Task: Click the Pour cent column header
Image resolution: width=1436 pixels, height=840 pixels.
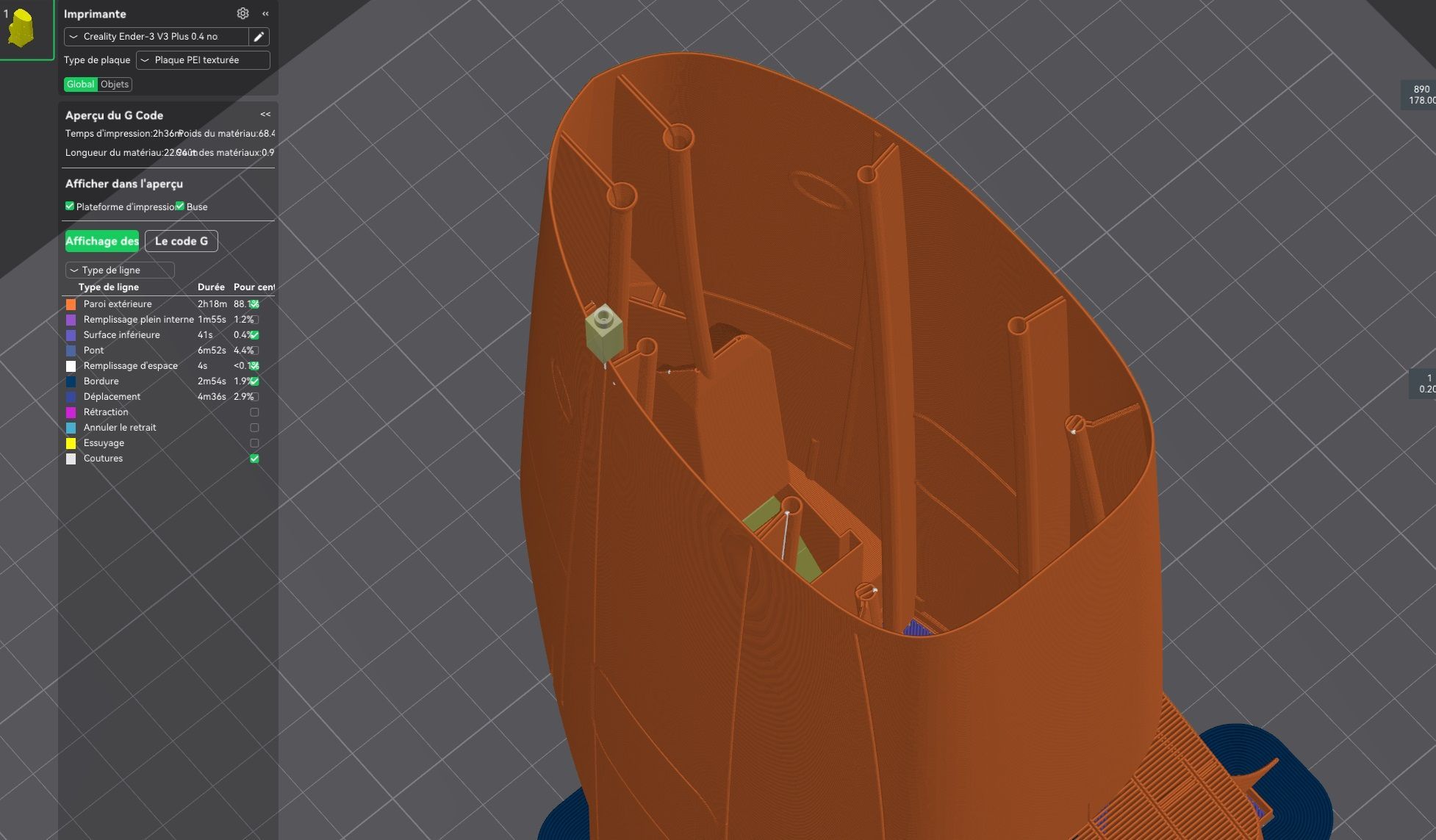Action: pyautogui.click(x=254, y=287)
